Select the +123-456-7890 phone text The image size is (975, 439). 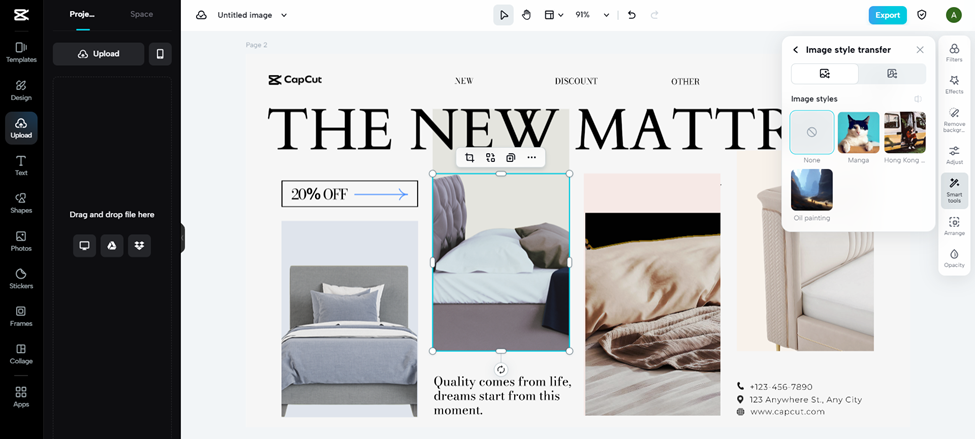pyautogui.click(x=781, y=386)
